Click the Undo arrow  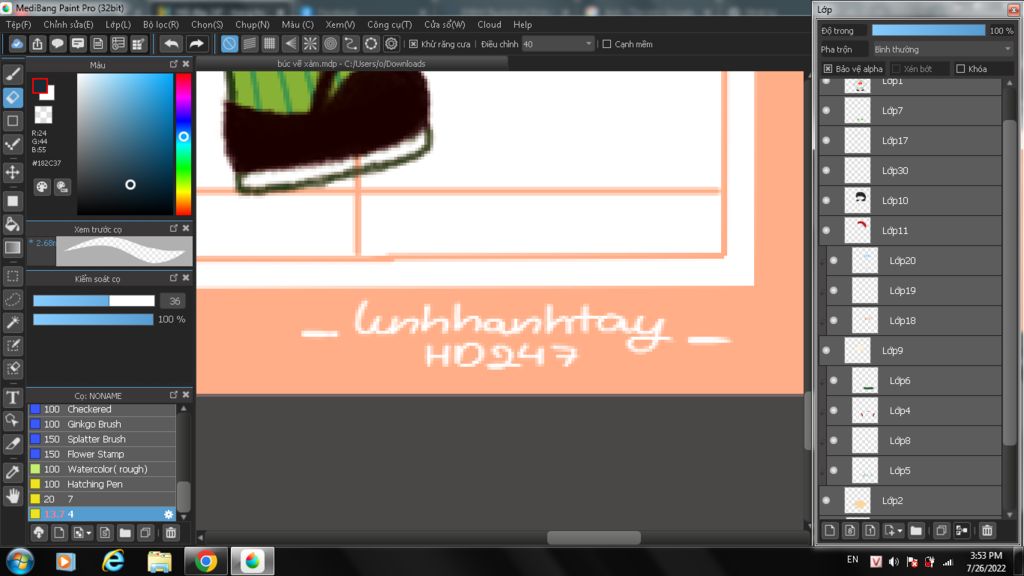click(x=171, y=44)
